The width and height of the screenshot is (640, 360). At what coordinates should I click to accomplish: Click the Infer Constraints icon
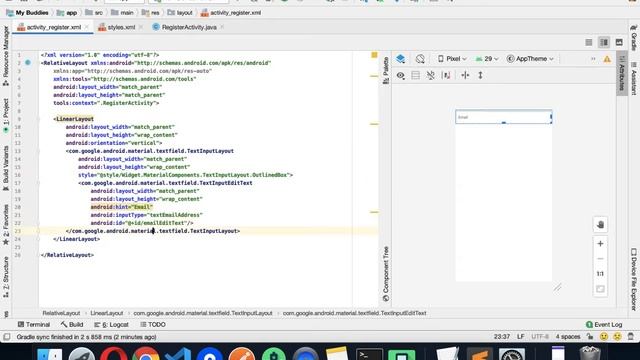[x=446, y=76]
